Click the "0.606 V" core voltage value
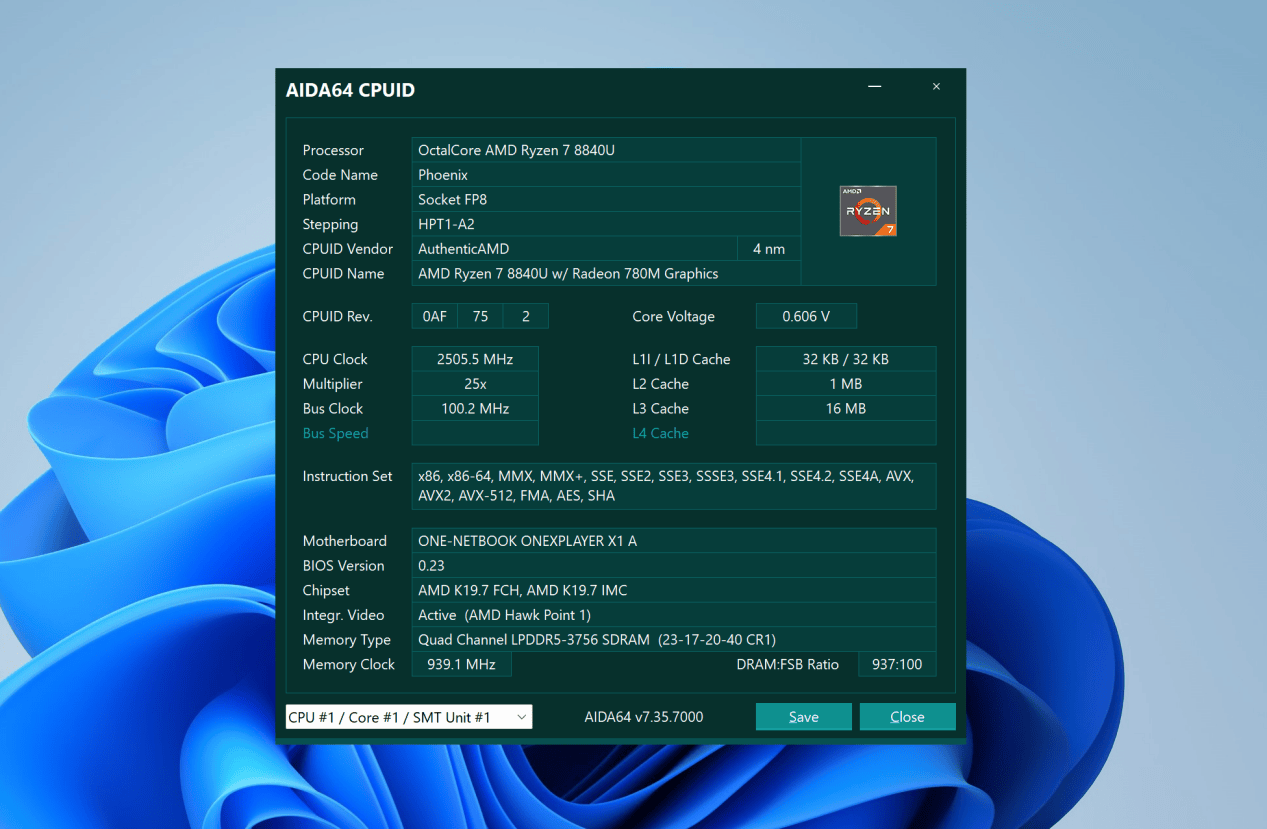This screenshot has width=1267, height=829. [806, 316]
